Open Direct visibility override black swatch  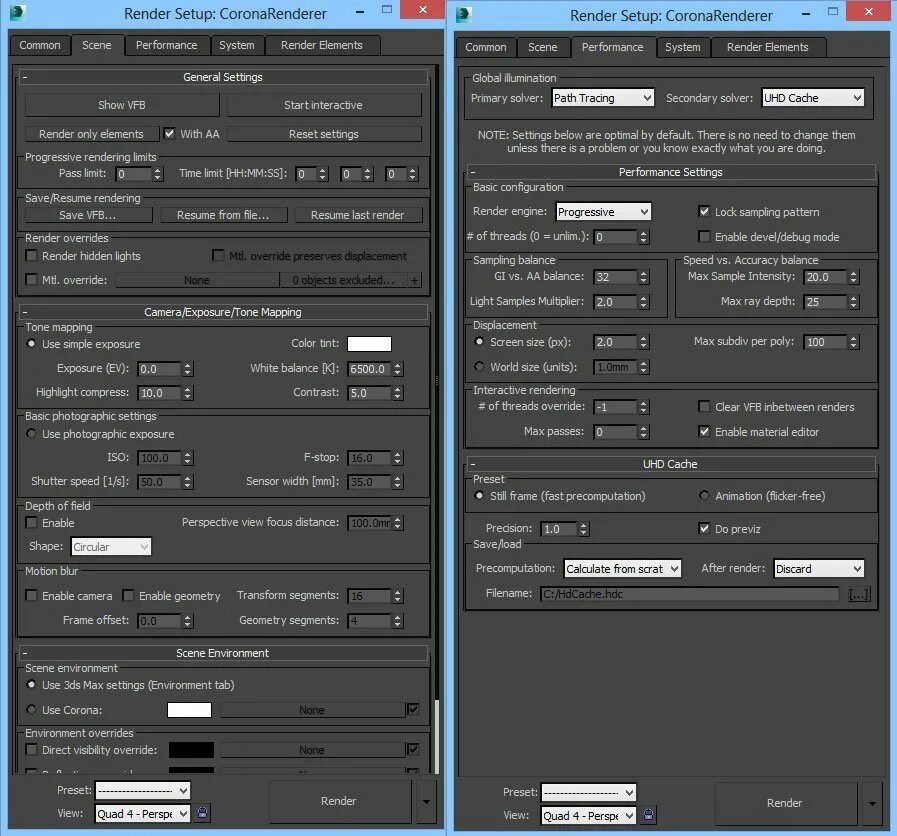point(191,750)
